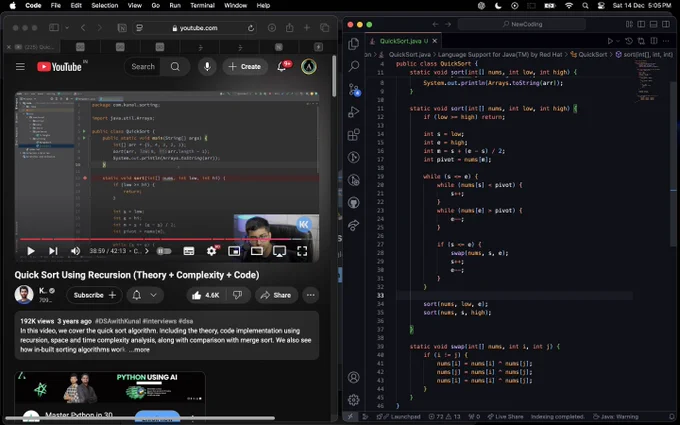
Task: Toggle YouTube autoplay switch
Action: pos(164,251)
